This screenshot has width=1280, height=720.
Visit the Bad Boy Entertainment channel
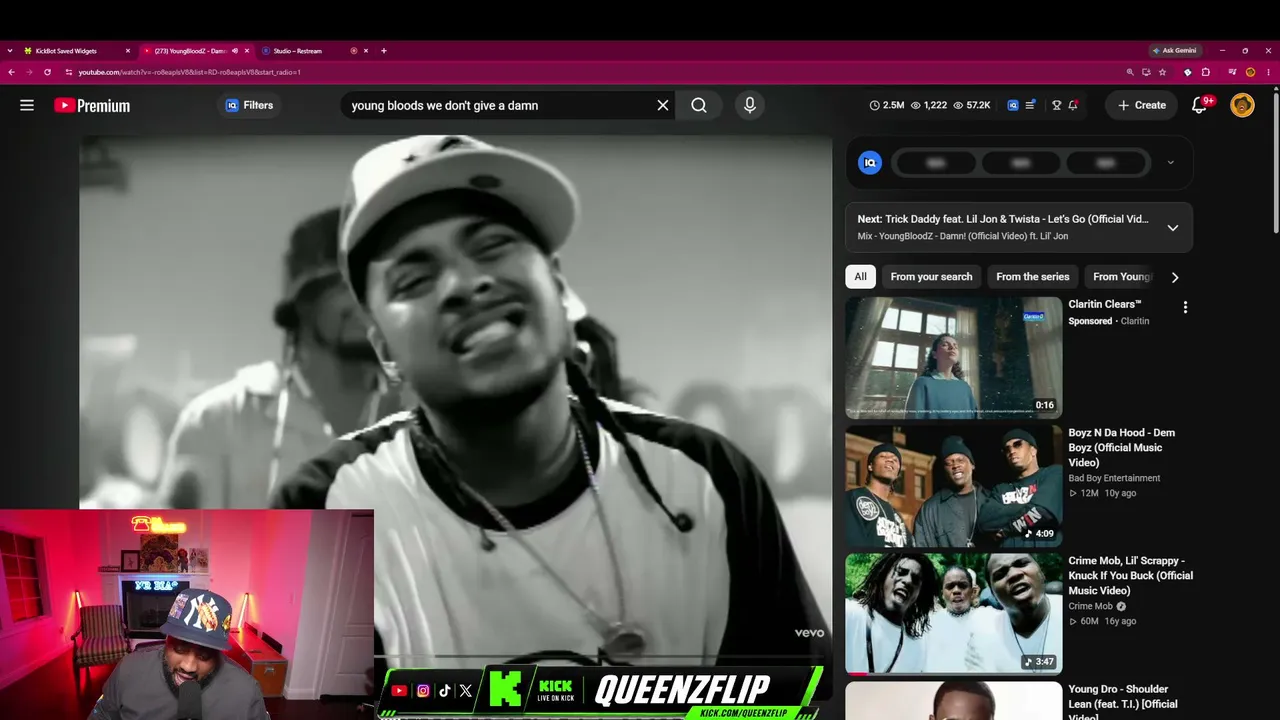pos(1114,478)
